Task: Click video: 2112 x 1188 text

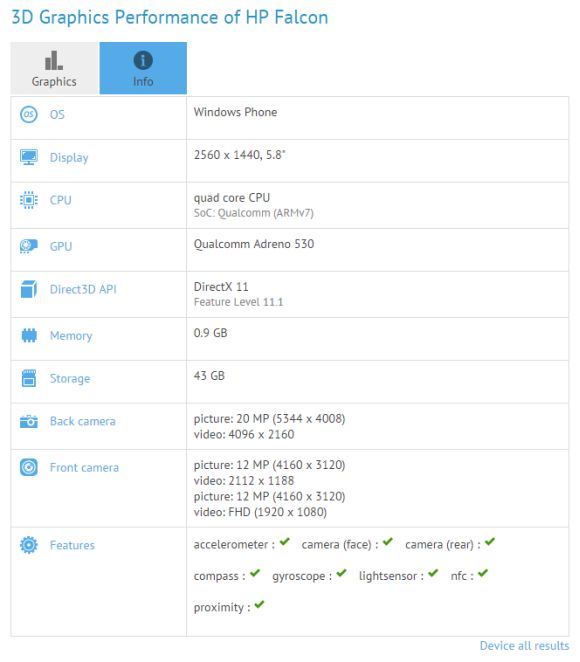Action: coord(244,481)
